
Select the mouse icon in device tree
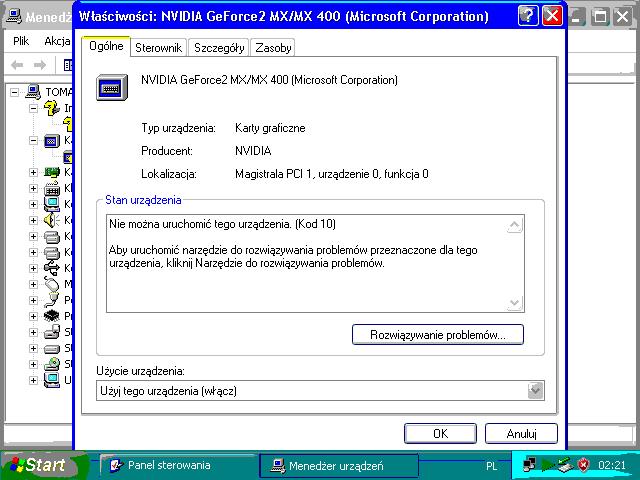[x=52, y=284]
